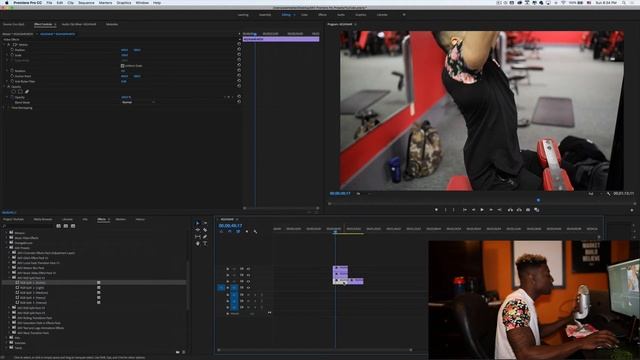Viewport: 640px width, 360px height.
Task: Toggle Uniform Scale checkbox
Action: coord(122,66)
